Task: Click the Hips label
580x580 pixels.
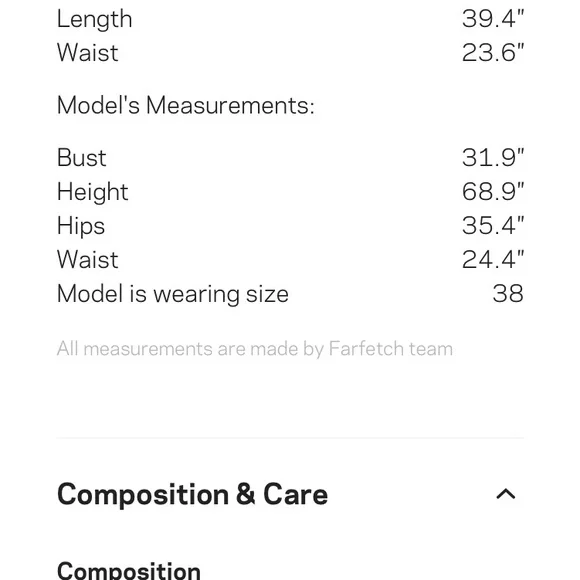Action: [x=81, y=226]
